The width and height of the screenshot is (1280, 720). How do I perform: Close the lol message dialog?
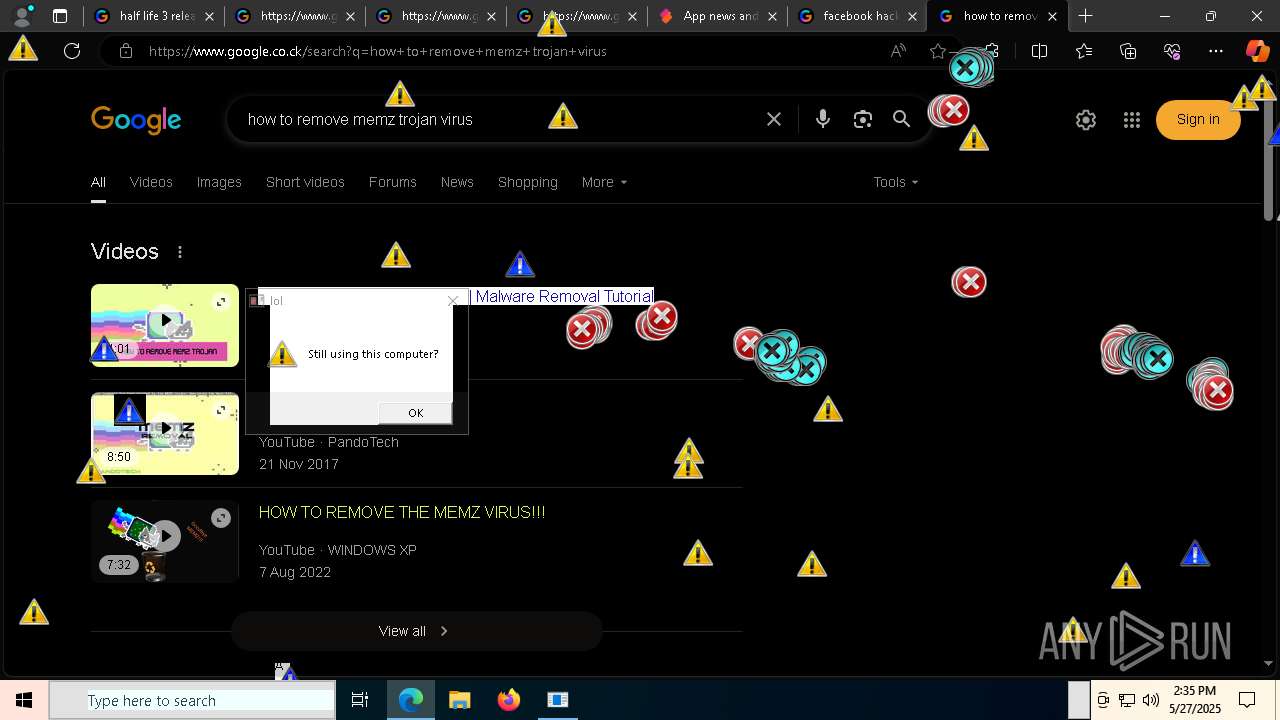tap(453, 300)
